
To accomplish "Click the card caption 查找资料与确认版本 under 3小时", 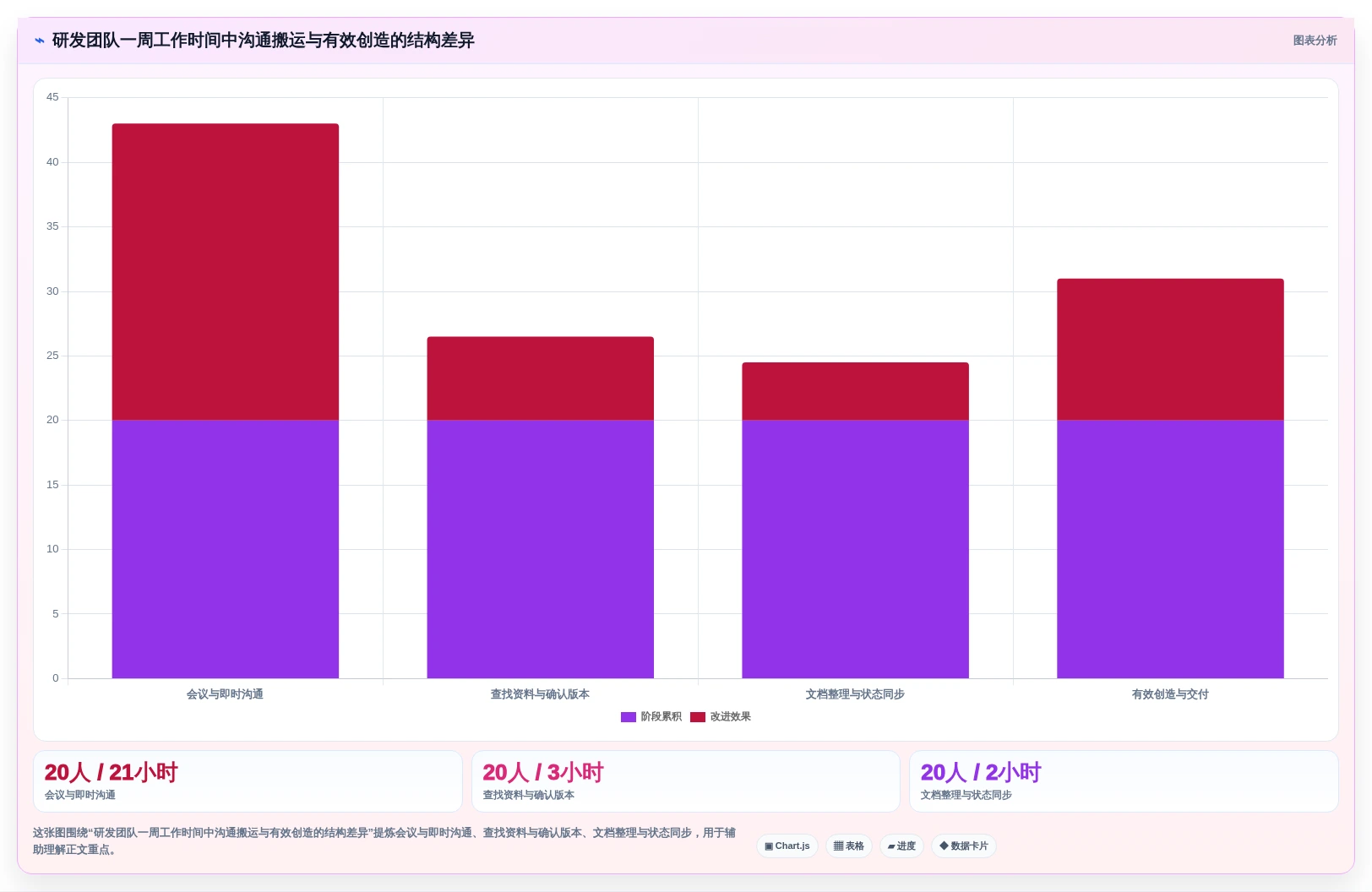I will pos(529,795).
